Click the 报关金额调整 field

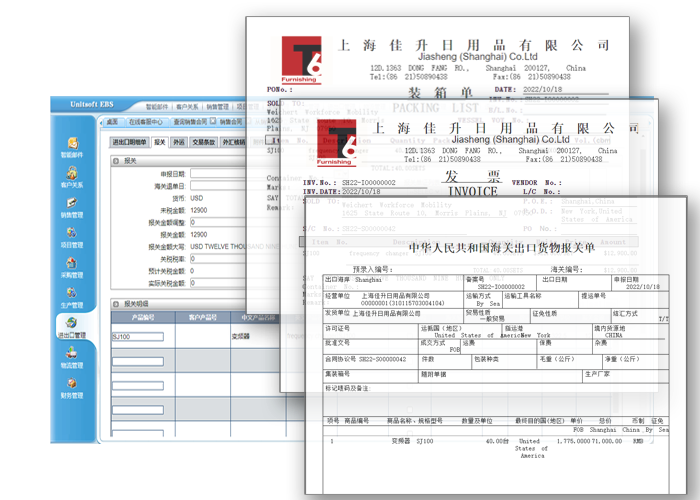(x=220, y=220)
